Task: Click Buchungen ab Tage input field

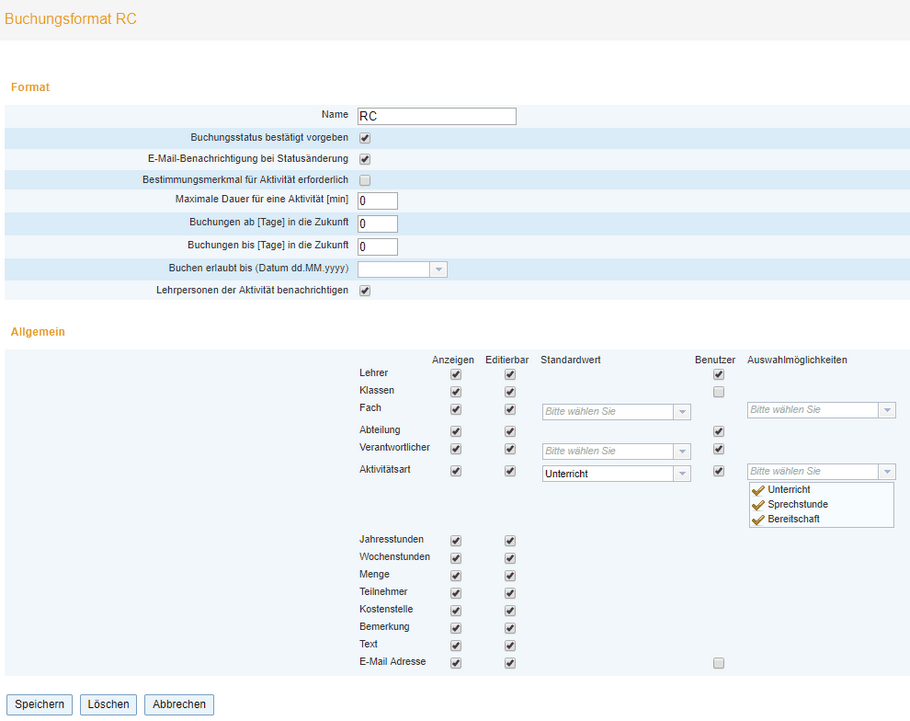Action: pyautogui.click(x=377, y=223)
